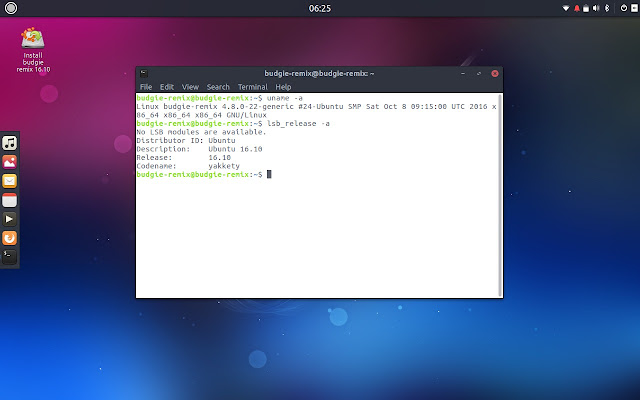Click 'No LSB modules are available.' line

[x=201, y=132]
